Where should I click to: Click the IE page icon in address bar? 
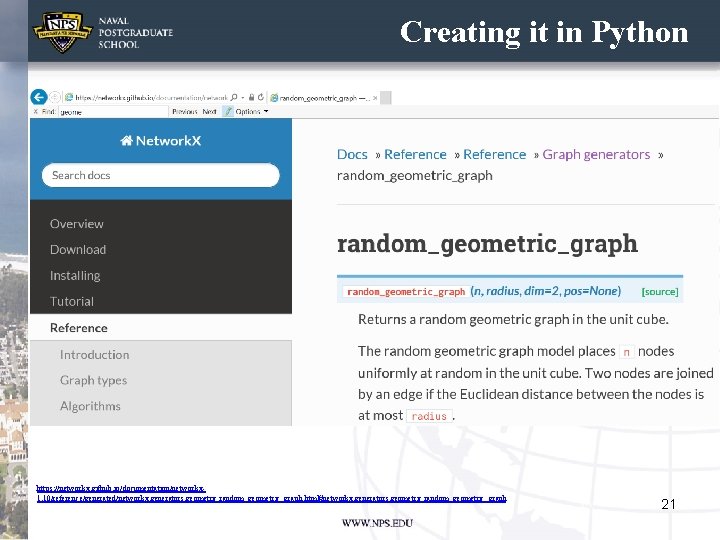click(x=69, y=97)
